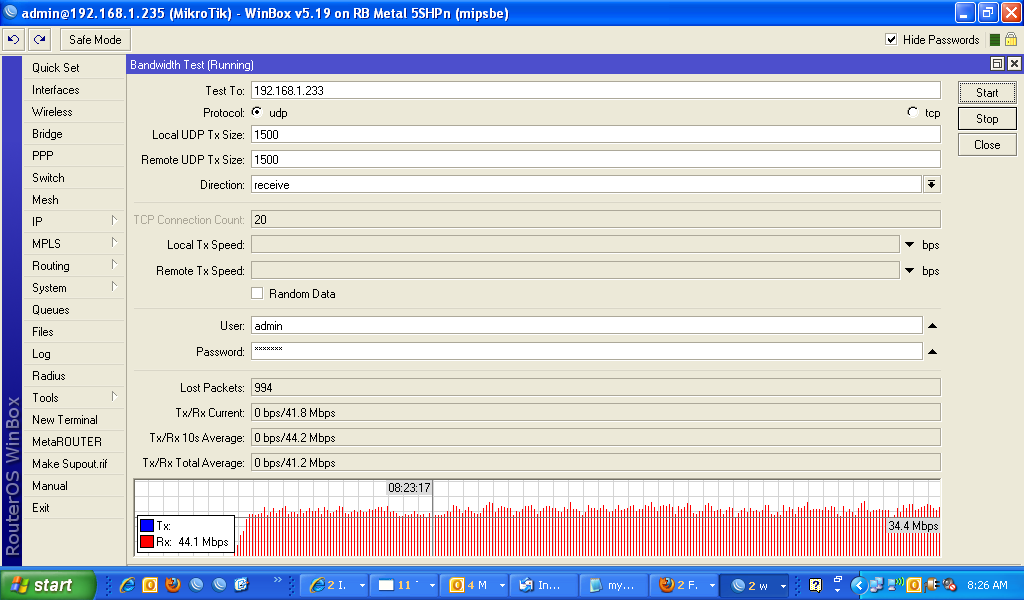Click the second WinBox icon in Quick Launch
This screenshot has height=600, width=1024.
tap(219, 584)
